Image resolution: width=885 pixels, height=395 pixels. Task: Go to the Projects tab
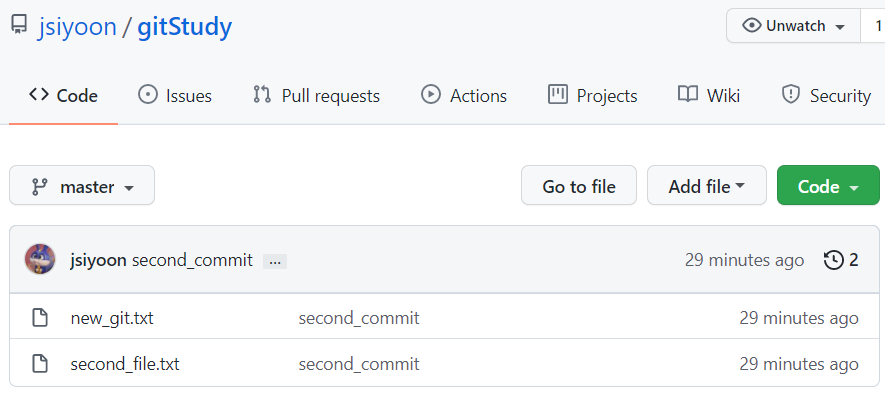coord(593,95)
